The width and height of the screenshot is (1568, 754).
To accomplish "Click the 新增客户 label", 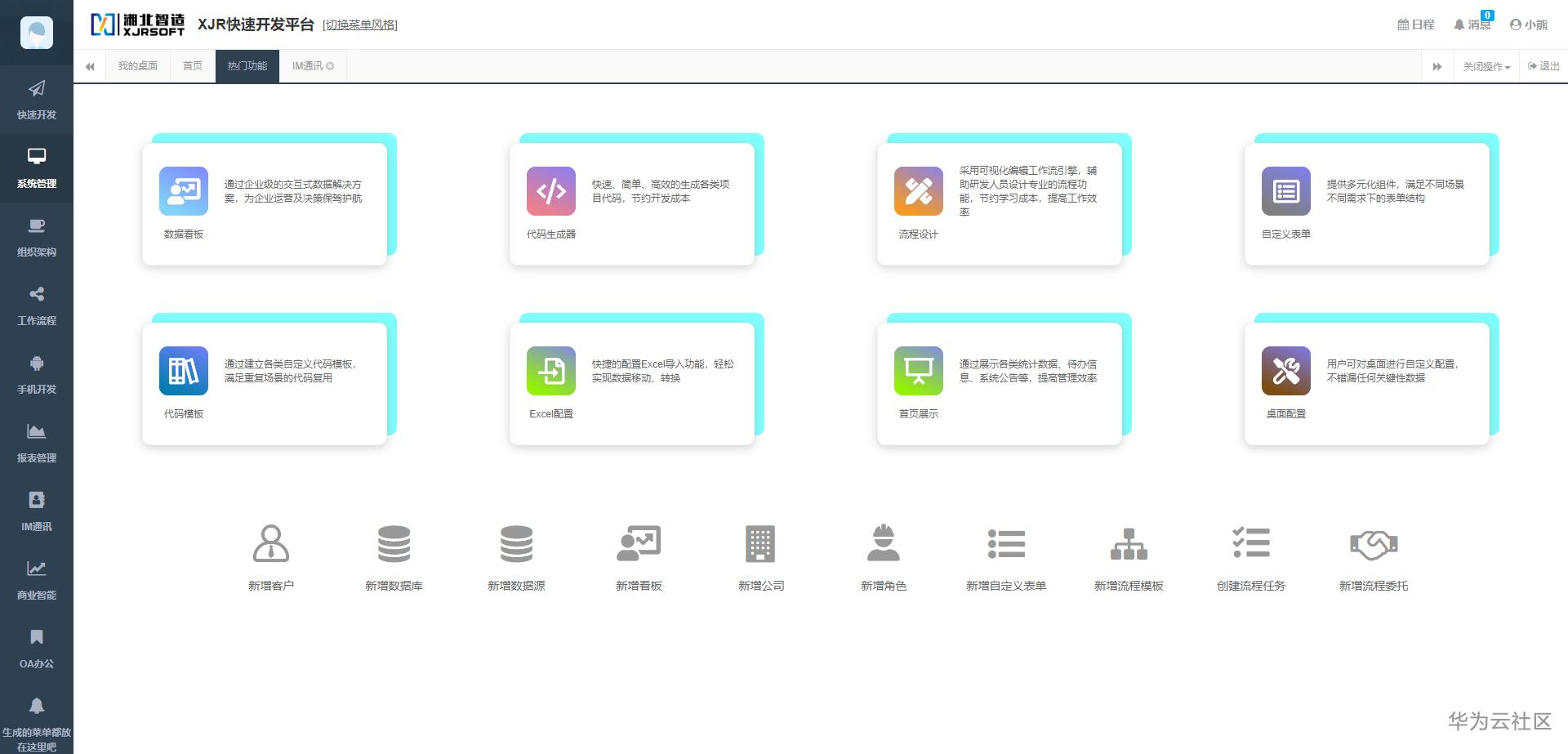I will 271,586.
